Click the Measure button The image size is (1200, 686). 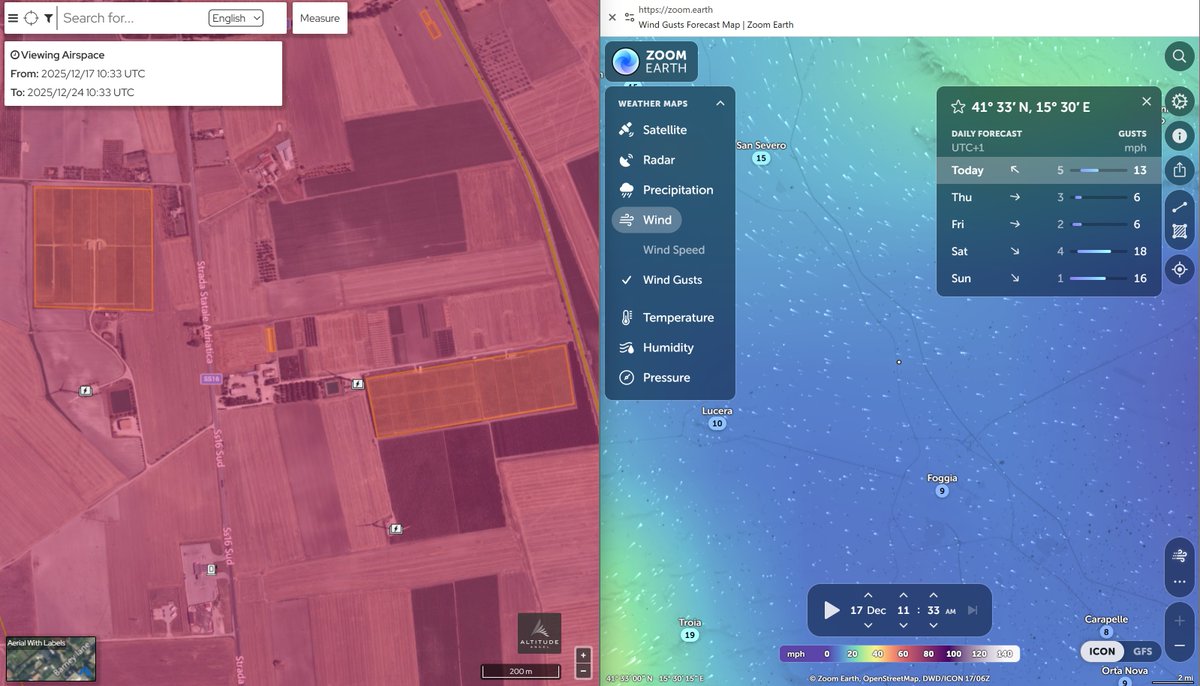[x=320, y=18]
